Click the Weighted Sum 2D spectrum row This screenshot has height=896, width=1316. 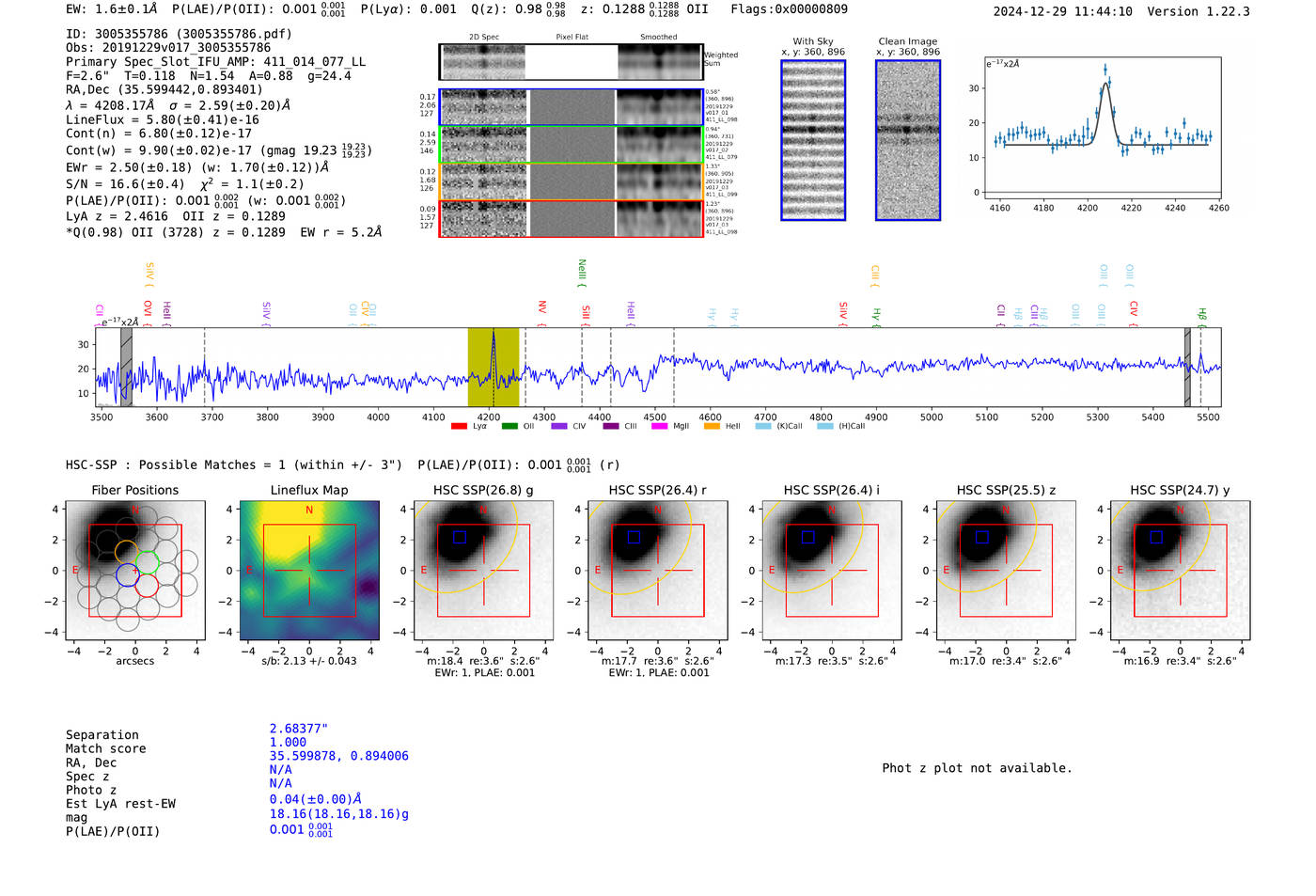tap(572, 62)
